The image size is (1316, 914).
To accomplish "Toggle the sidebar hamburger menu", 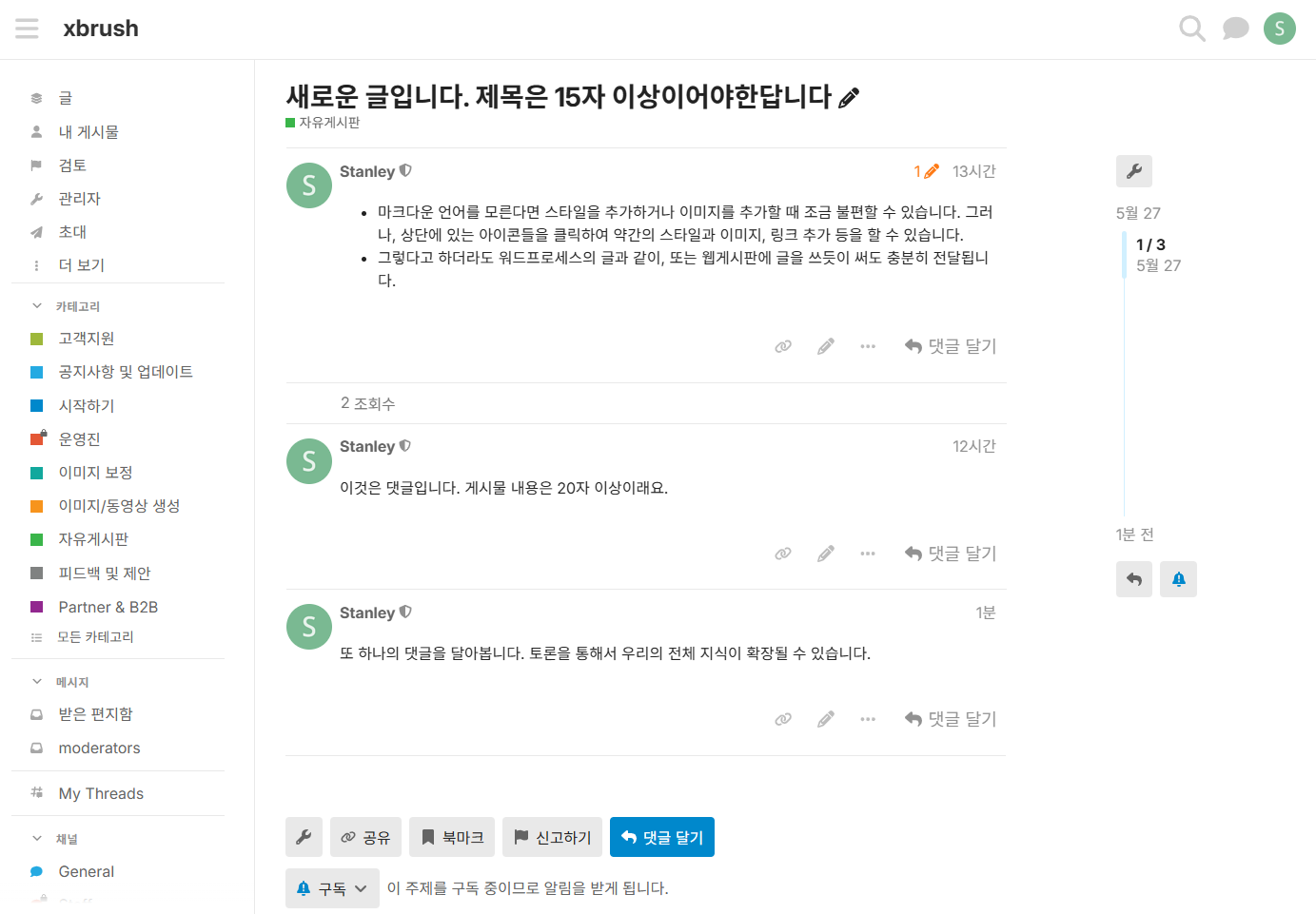I will 27,28.
